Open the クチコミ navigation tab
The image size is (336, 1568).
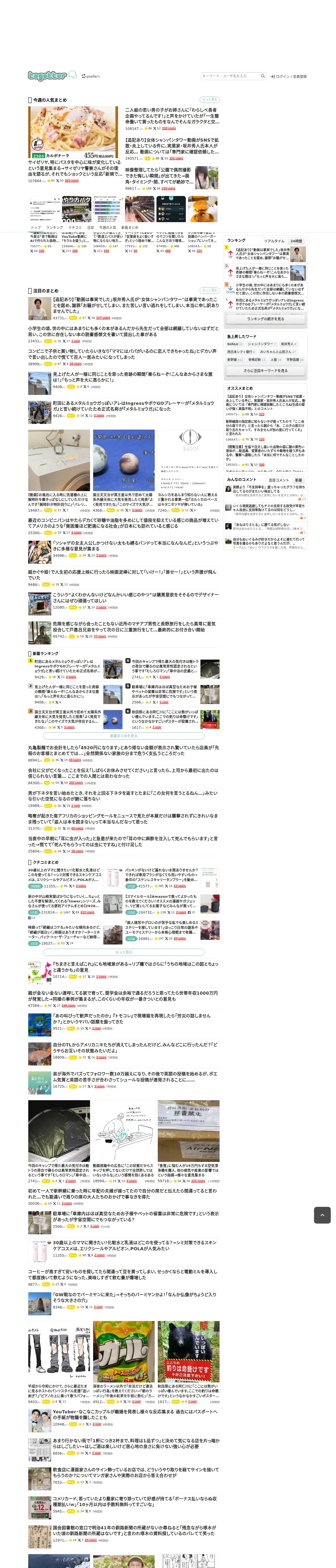[x=75, y=228]
